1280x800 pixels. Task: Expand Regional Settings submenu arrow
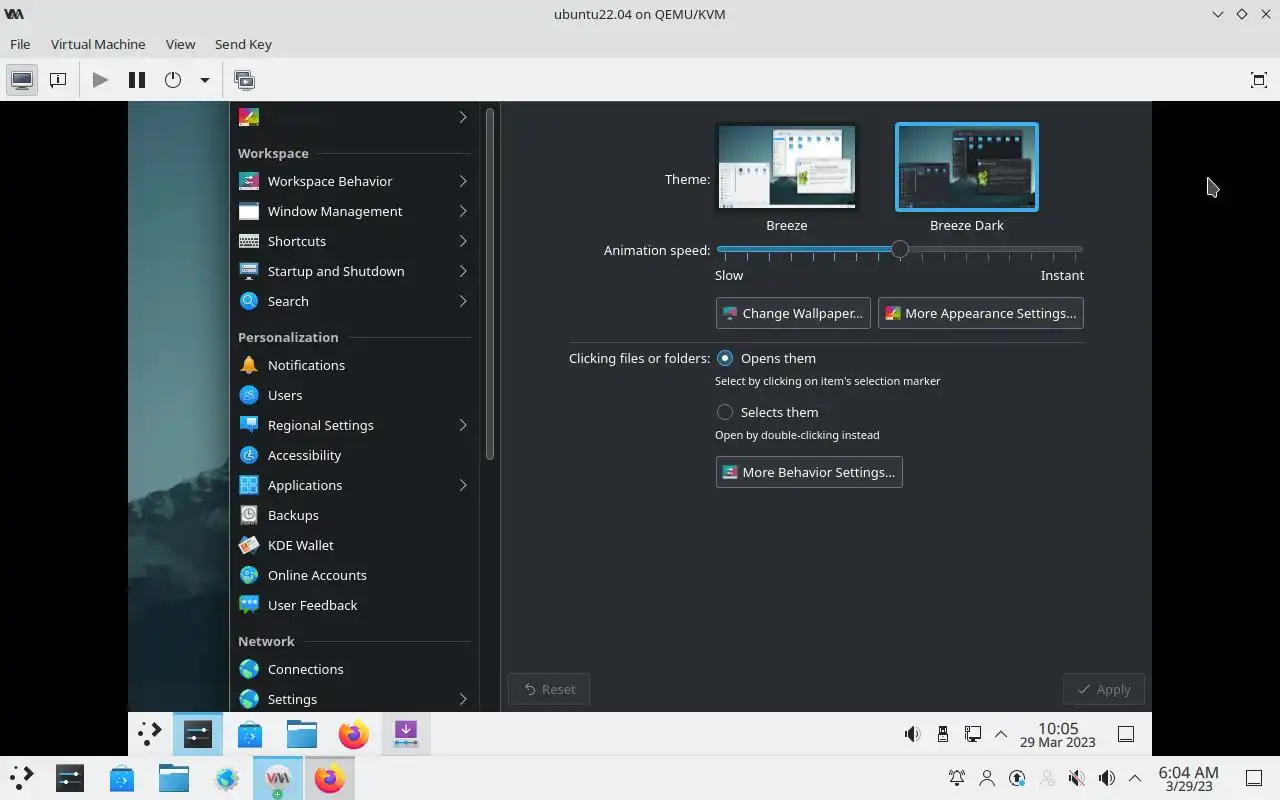pyautogui.click(x=463, y=425)
